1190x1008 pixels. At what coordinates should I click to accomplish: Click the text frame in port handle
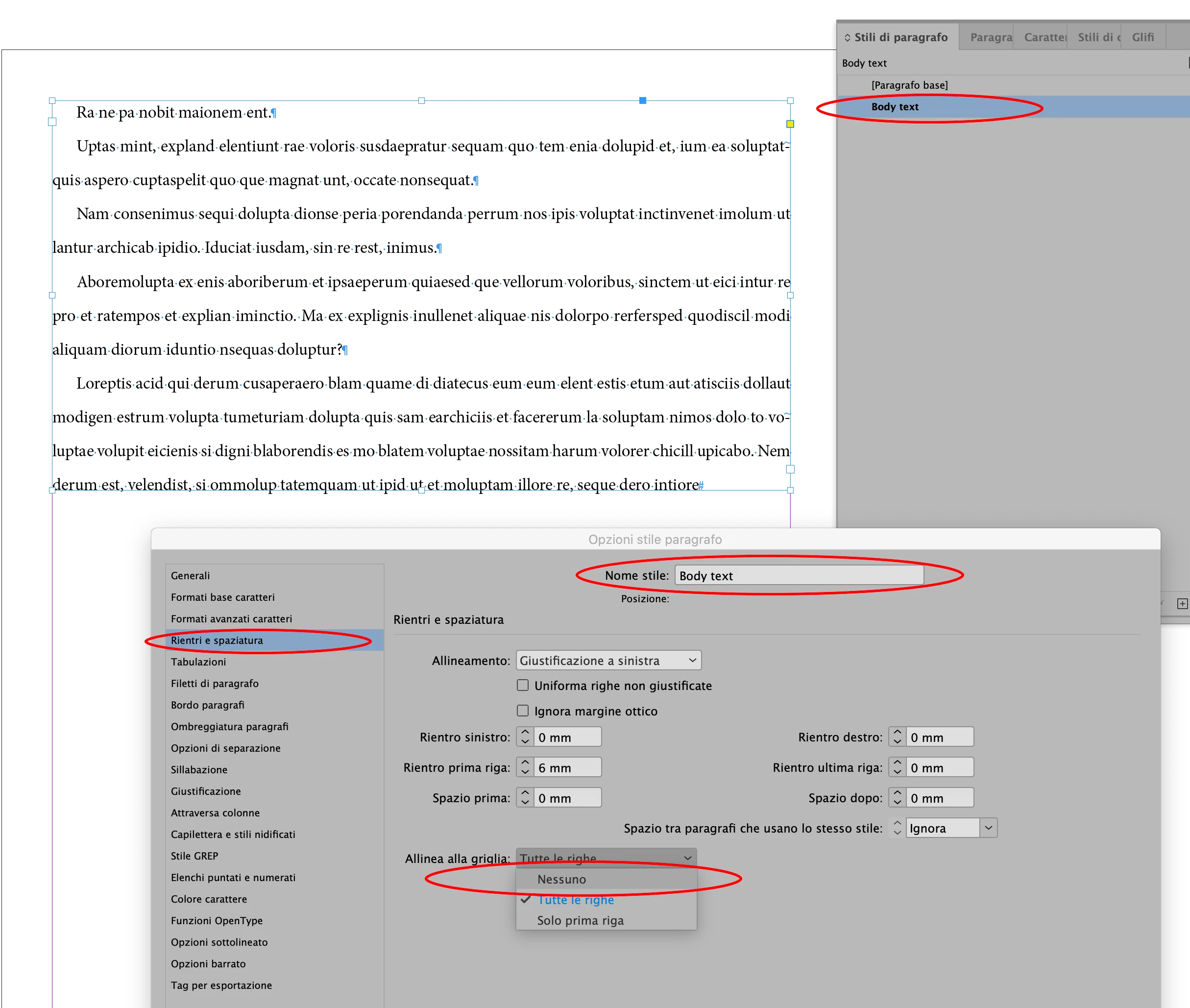52,122
